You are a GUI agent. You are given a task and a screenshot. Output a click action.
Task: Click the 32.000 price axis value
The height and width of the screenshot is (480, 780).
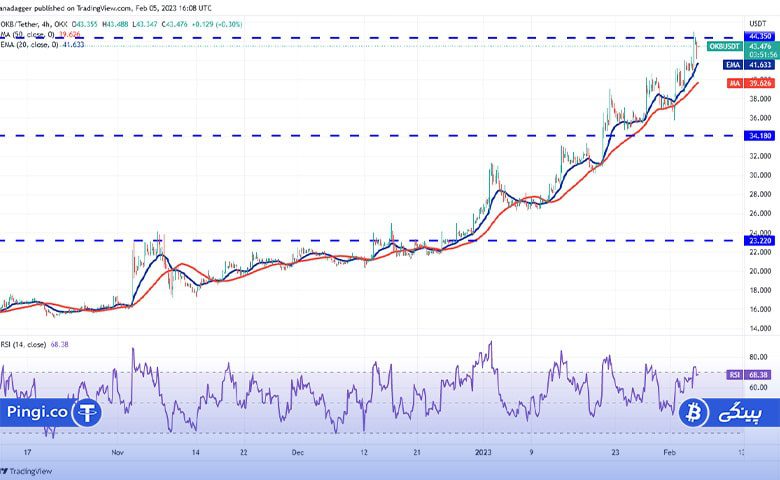760,156
